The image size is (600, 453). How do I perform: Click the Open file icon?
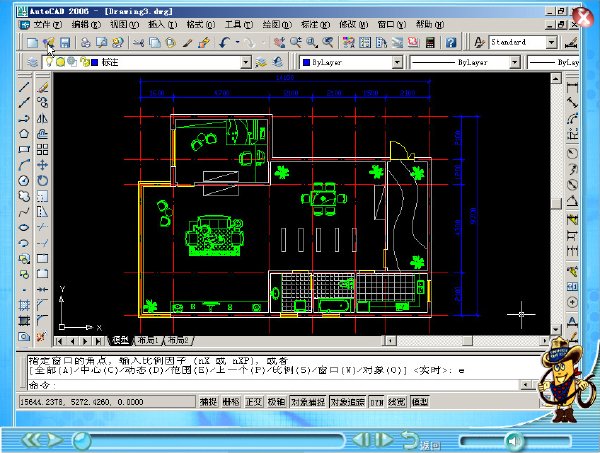(48, 42)
